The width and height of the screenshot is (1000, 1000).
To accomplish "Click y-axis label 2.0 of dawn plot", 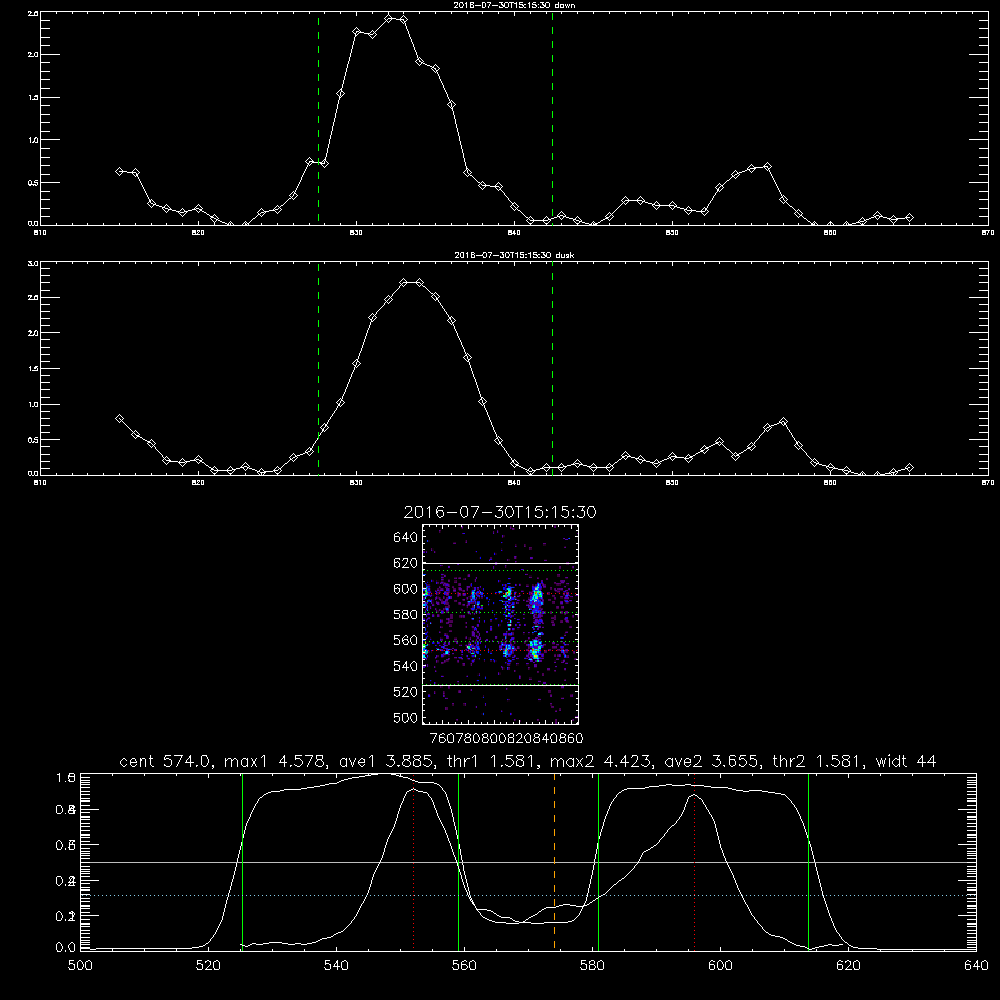I will point(33,55).
